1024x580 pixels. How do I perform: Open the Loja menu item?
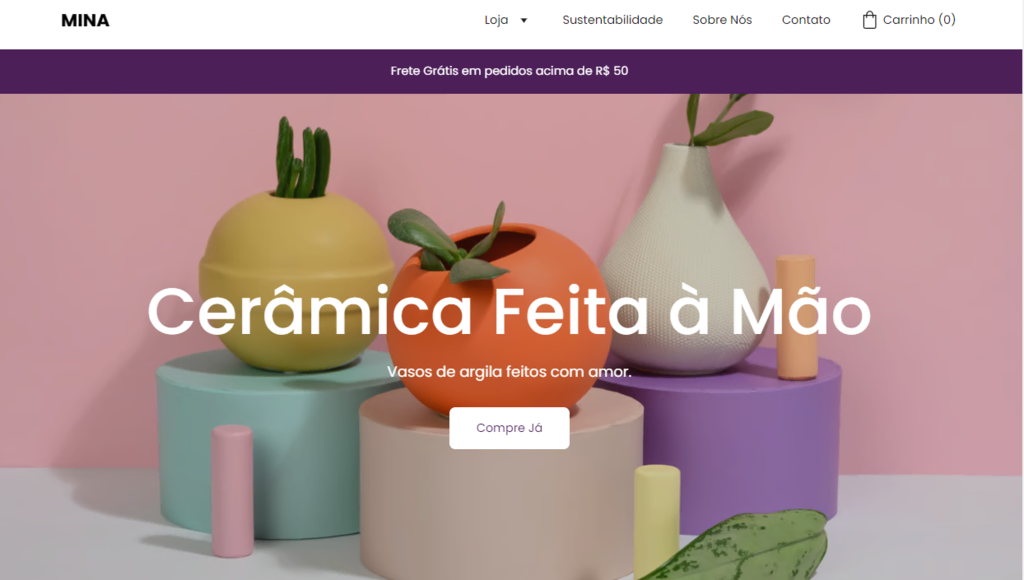(x=496, y=20)
